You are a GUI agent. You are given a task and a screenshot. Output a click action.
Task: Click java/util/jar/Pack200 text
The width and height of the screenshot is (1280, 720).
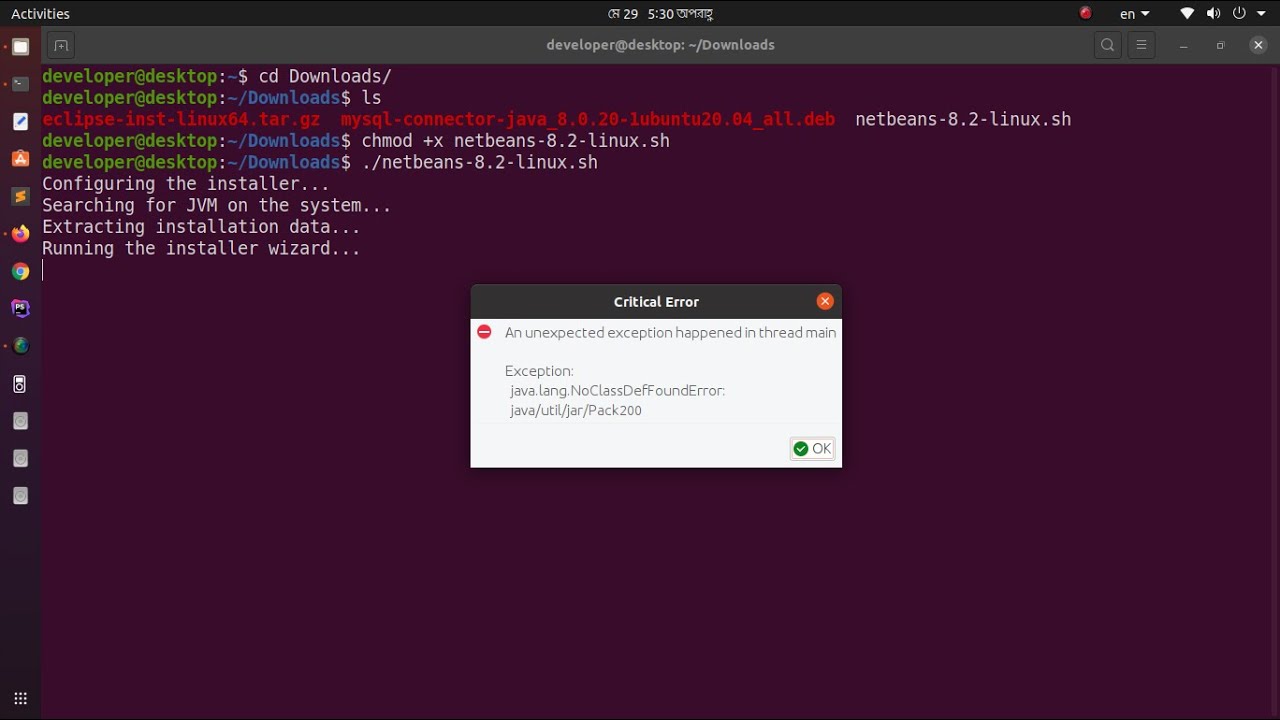[x=576, y=411]
